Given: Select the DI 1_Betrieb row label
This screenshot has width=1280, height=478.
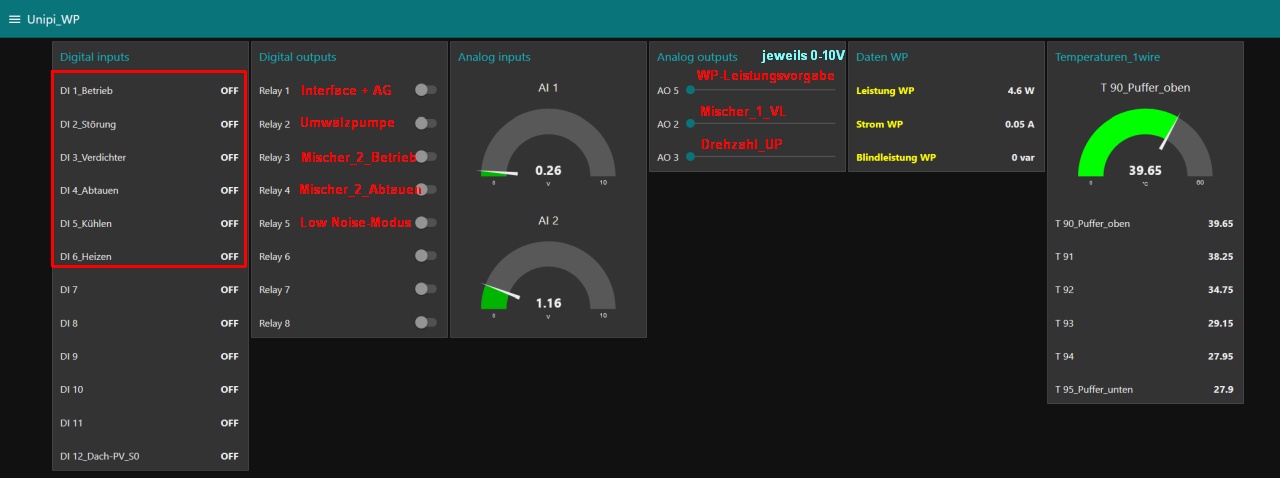Looking at the screenshot, I should [x=86, y=91].
